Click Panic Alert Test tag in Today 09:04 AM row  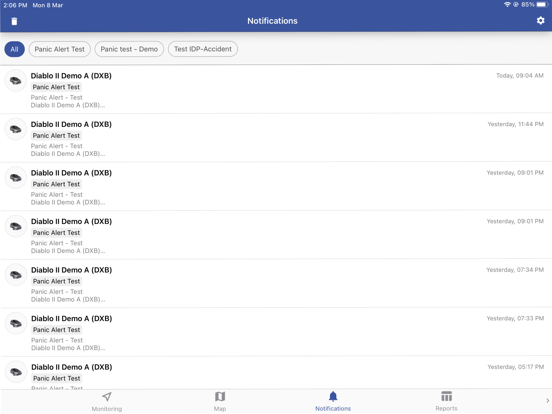point(56,87)
